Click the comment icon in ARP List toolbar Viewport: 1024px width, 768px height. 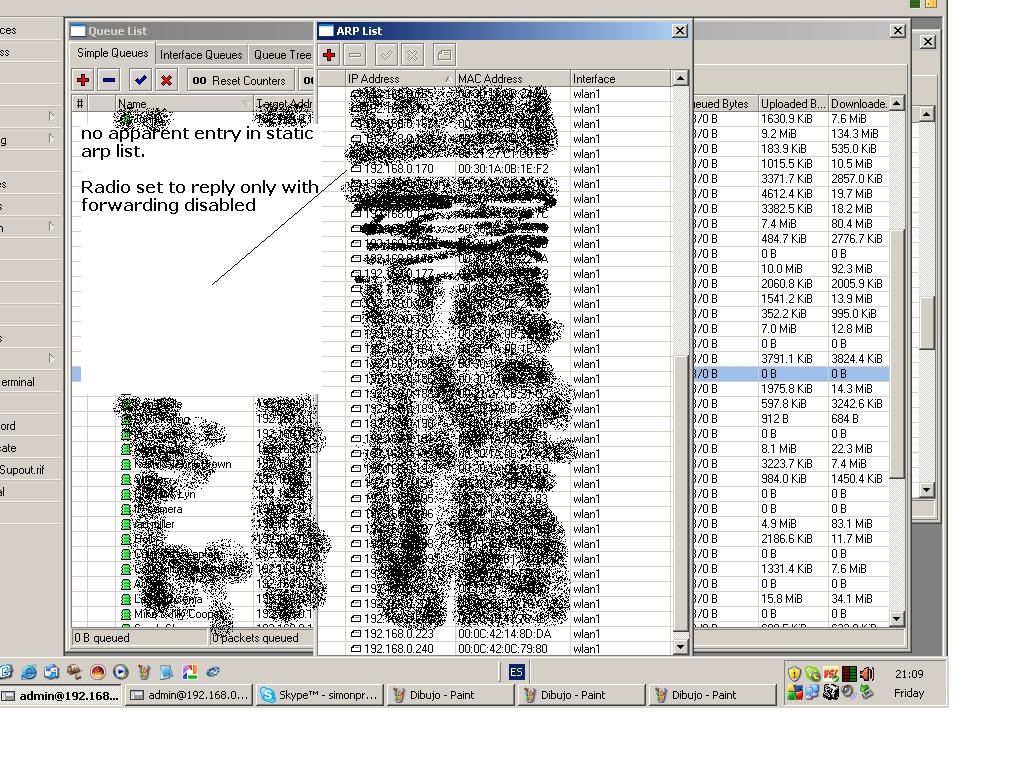click(x=444, y=55)
